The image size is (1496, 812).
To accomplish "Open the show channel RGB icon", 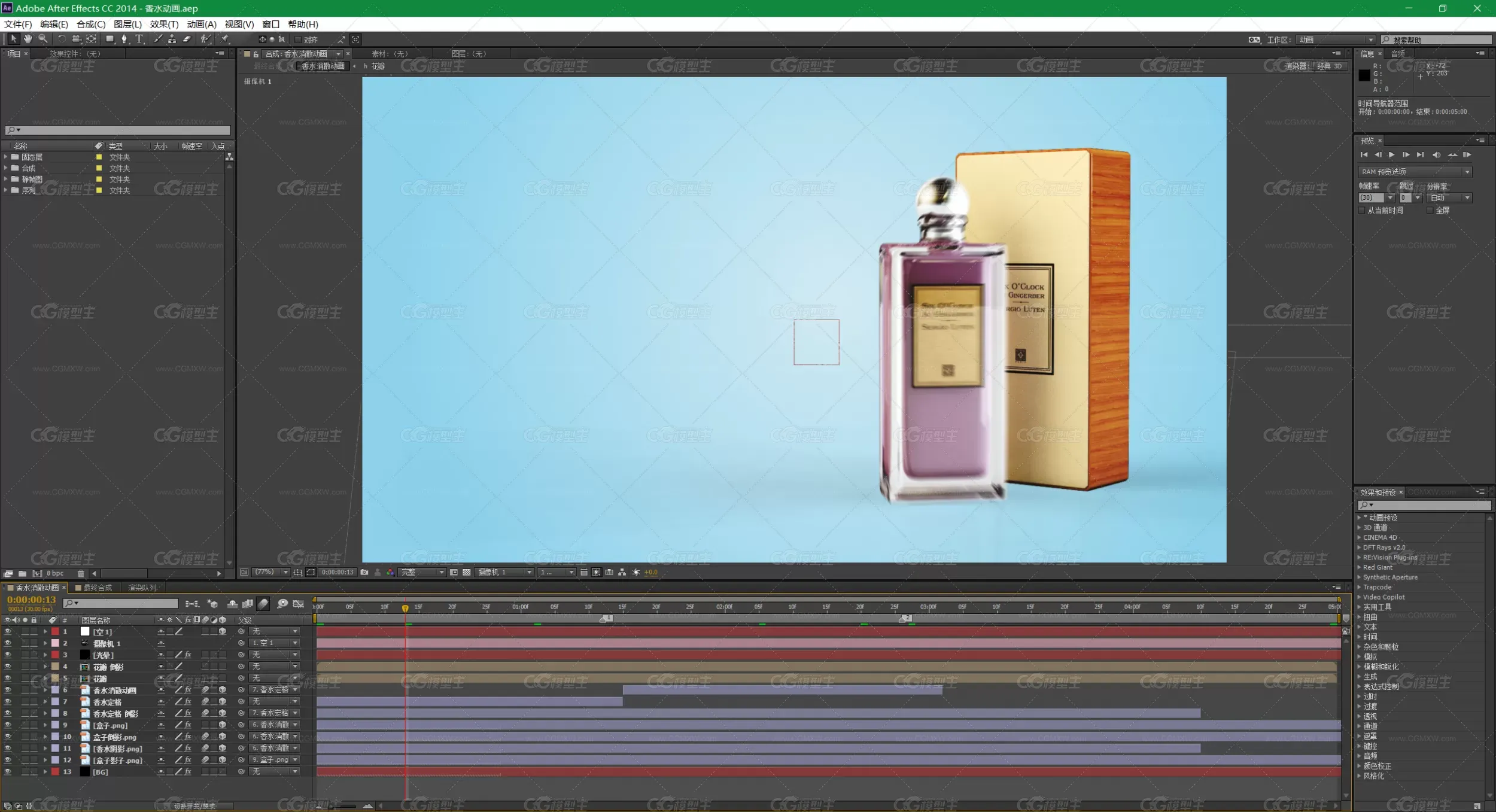I will [x=390, y=572].
